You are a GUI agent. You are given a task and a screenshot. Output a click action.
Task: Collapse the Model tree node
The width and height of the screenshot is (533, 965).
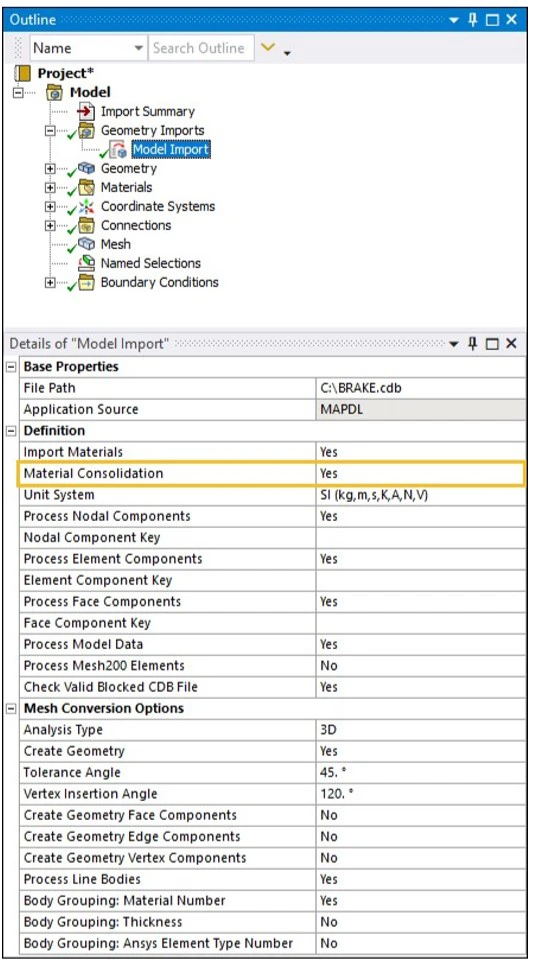(x=18, y=93)
